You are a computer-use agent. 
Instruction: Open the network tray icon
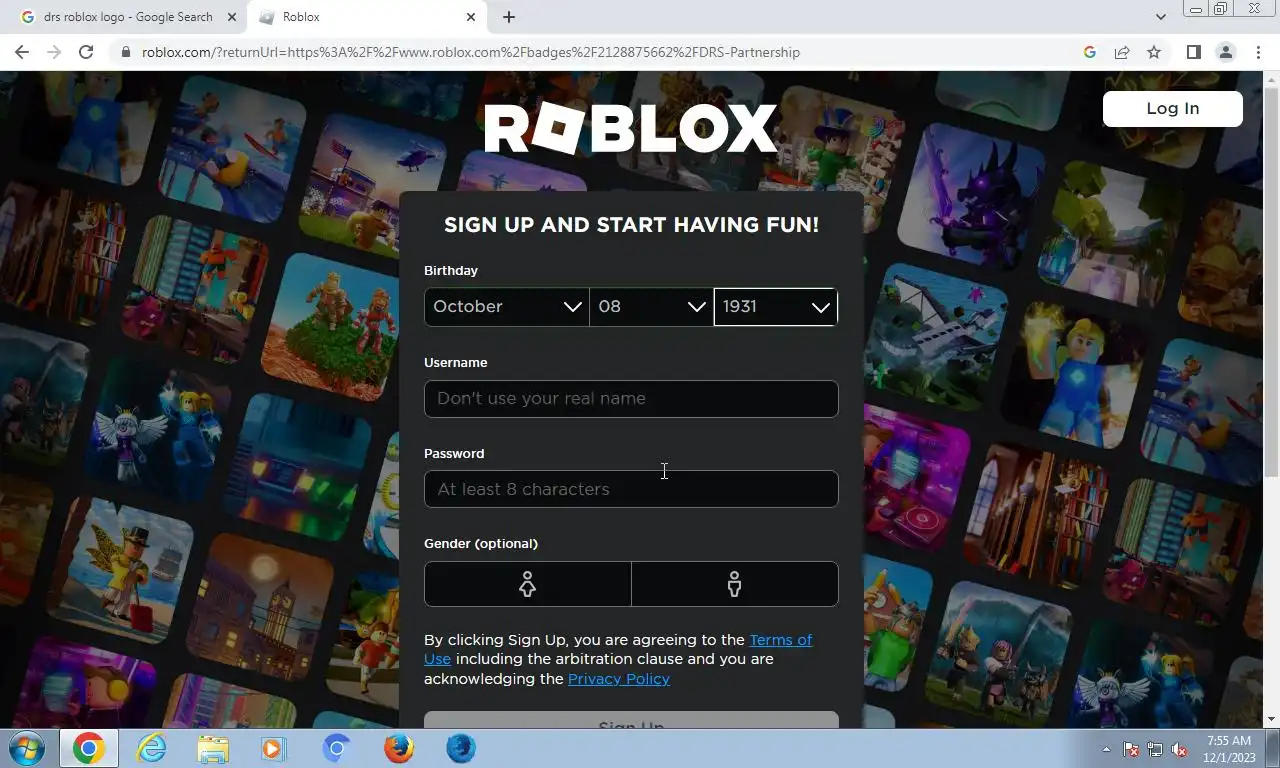(1155, 749)
